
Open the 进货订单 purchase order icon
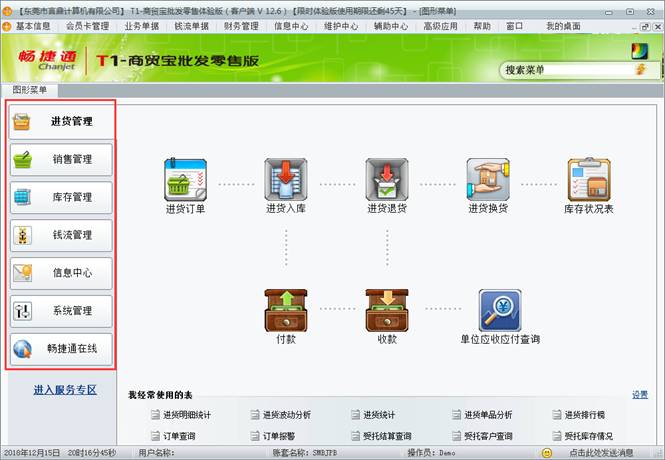(185, 180)
